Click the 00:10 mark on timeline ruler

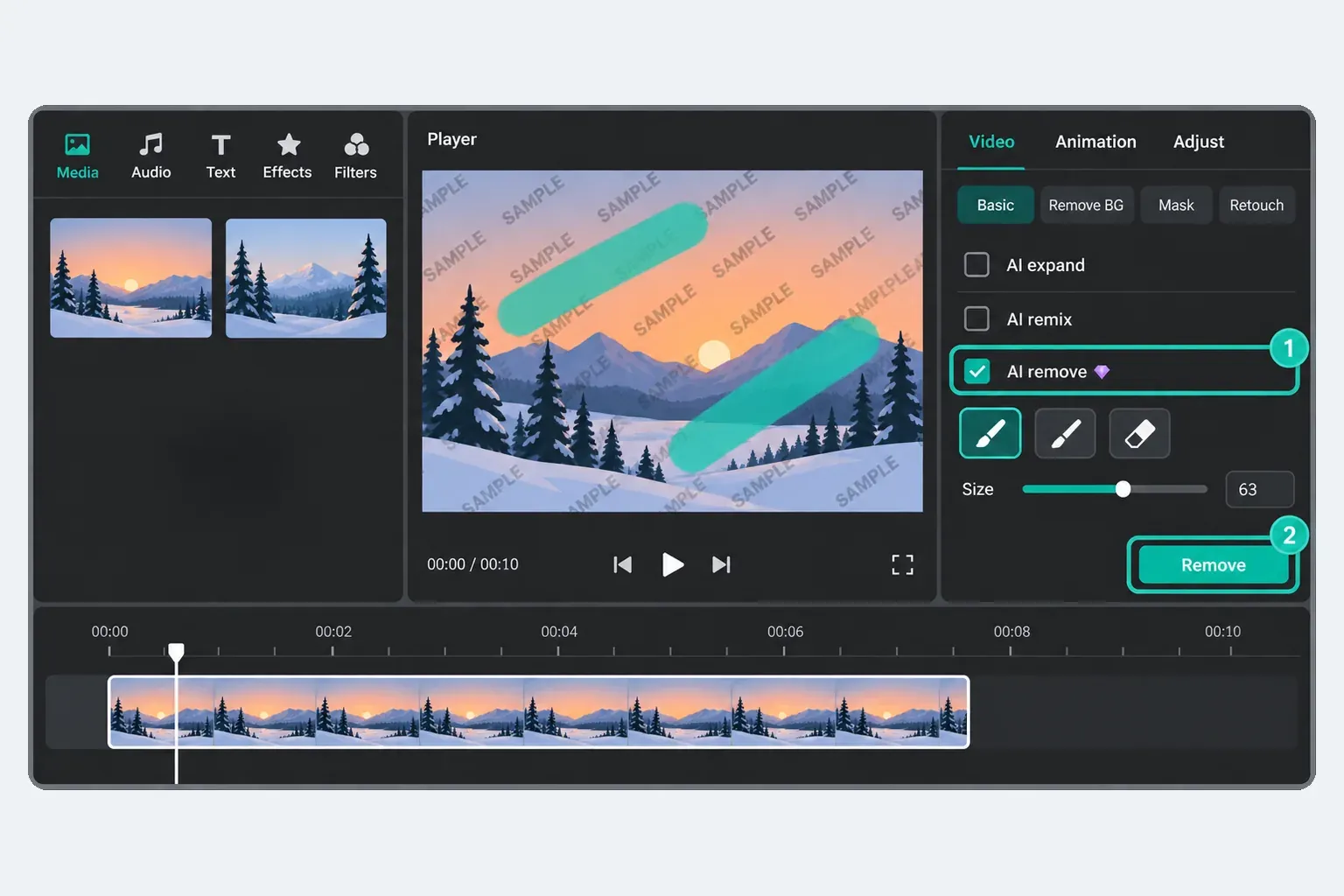point(1222,632)
